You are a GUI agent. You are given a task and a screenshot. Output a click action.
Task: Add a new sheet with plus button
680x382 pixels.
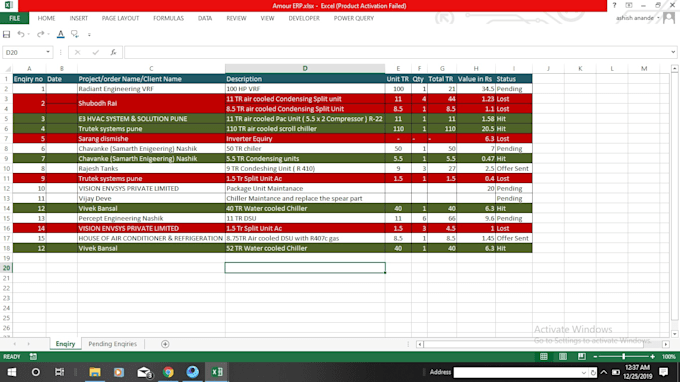pyautogui.click(x=165, y=344)
